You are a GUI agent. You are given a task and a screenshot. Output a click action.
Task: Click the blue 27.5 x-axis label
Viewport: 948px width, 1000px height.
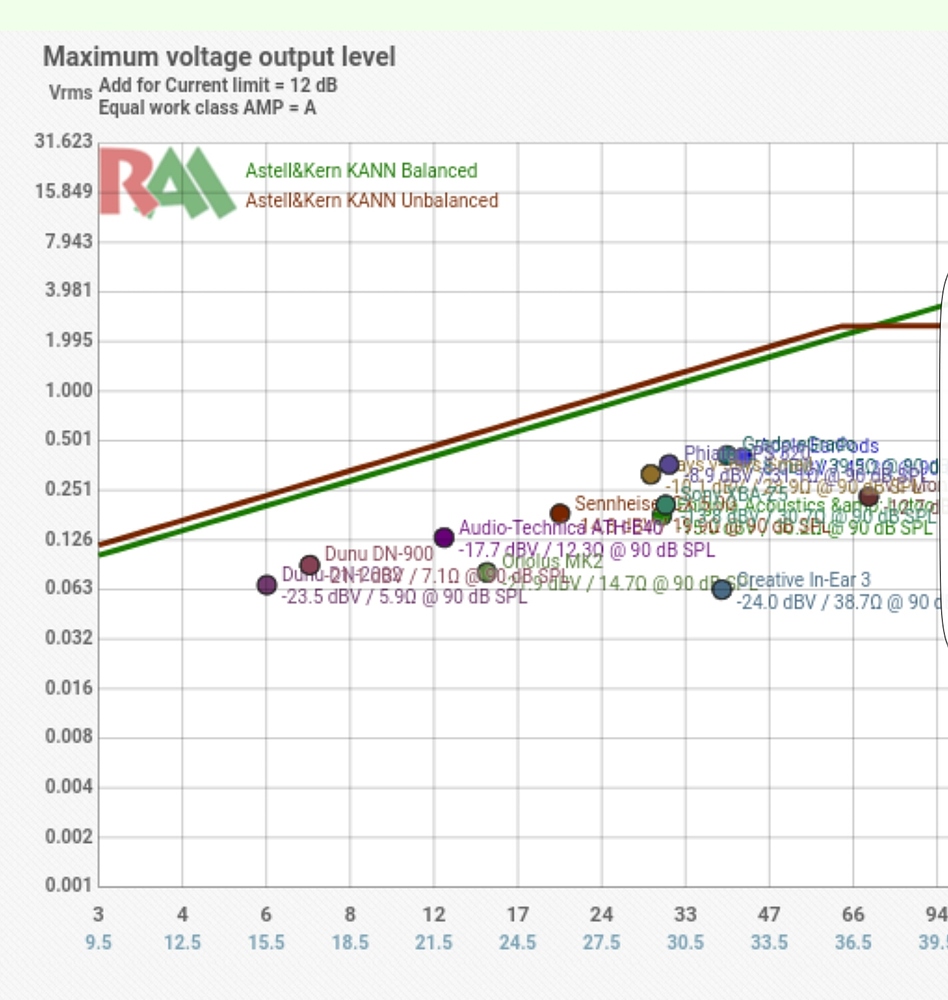(602, 943)
